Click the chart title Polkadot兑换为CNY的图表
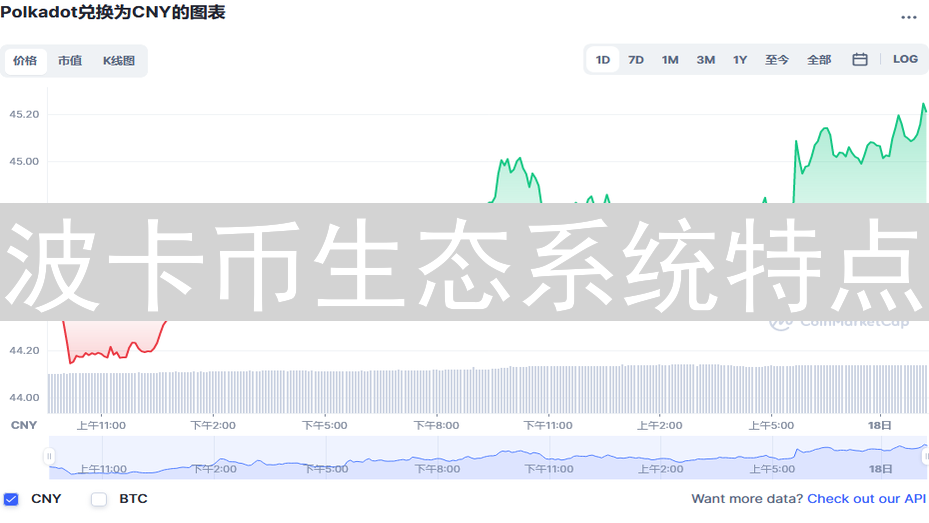The height and width of the screenshot is (523, 929). point(113,12)
